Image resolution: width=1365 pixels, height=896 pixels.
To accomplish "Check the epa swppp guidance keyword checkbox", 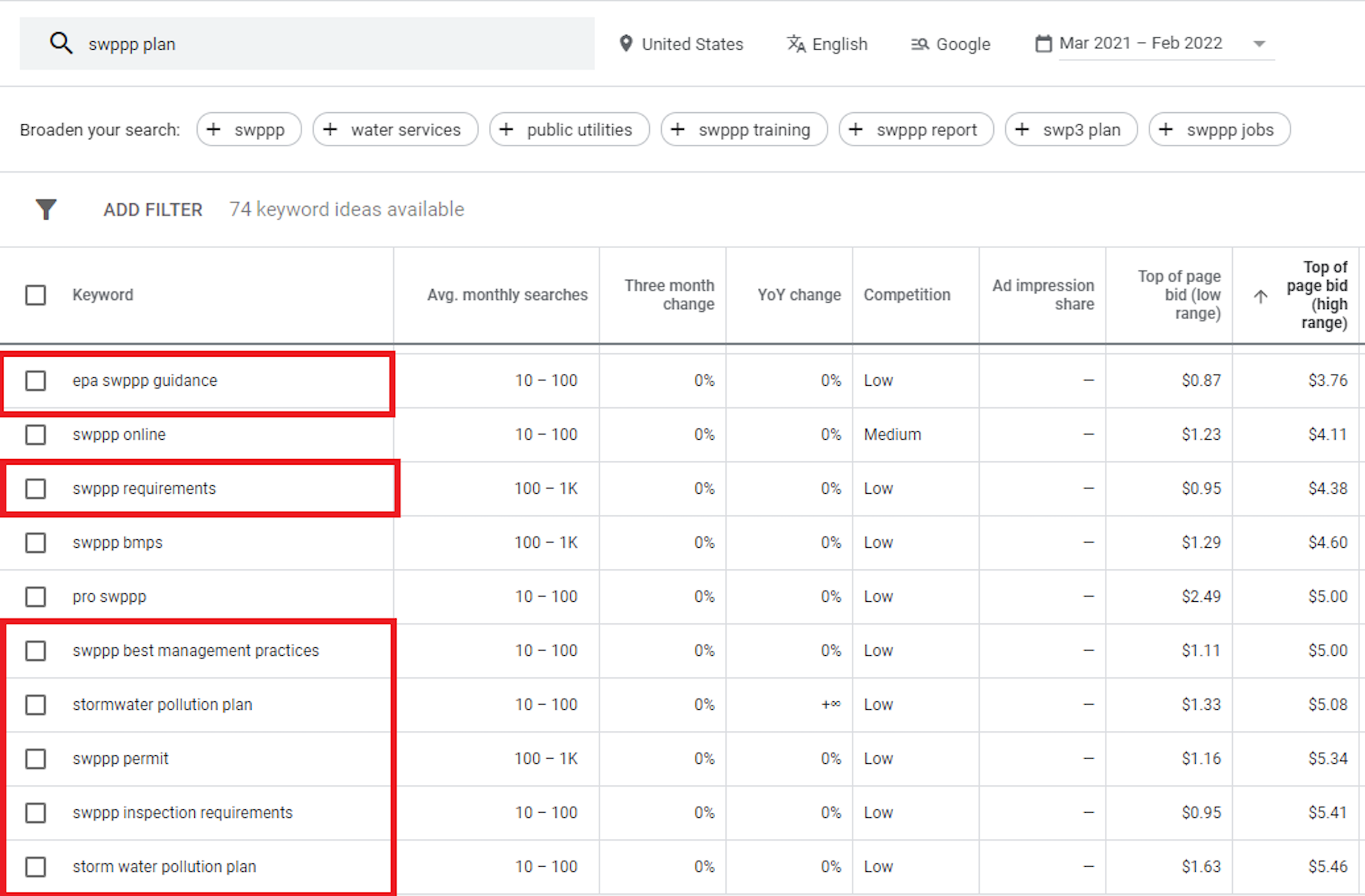I will pyautogui.click(x=36, y=380).
